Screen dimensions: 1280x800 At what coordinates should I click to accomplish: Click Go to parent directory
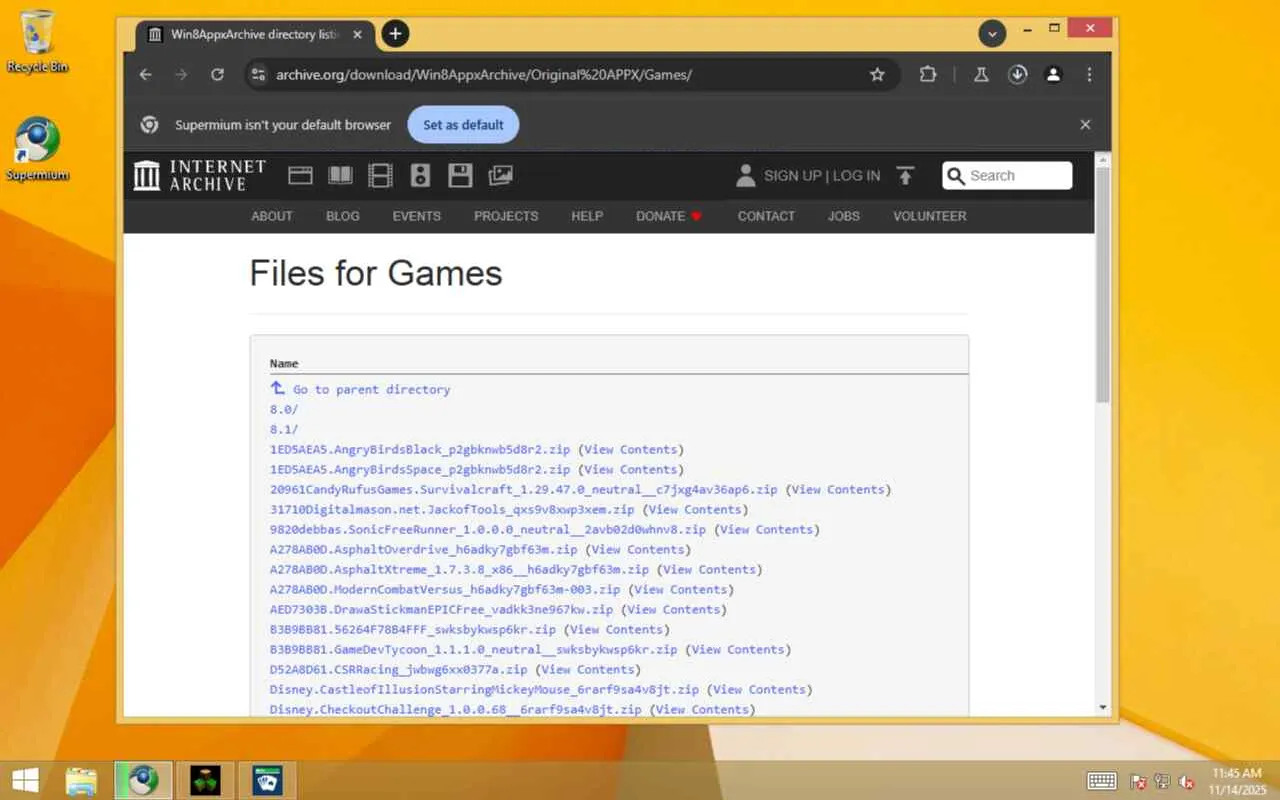(x=360, y=389)
